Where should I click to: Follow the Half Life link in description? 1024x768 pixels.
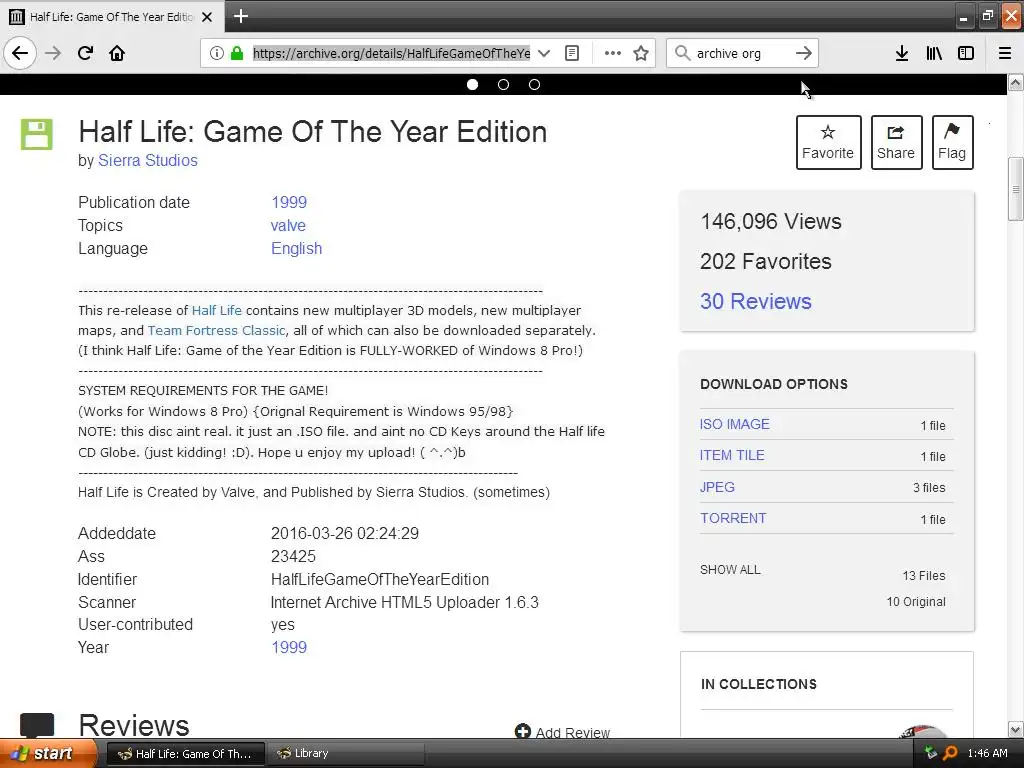[x=217, y=310]
